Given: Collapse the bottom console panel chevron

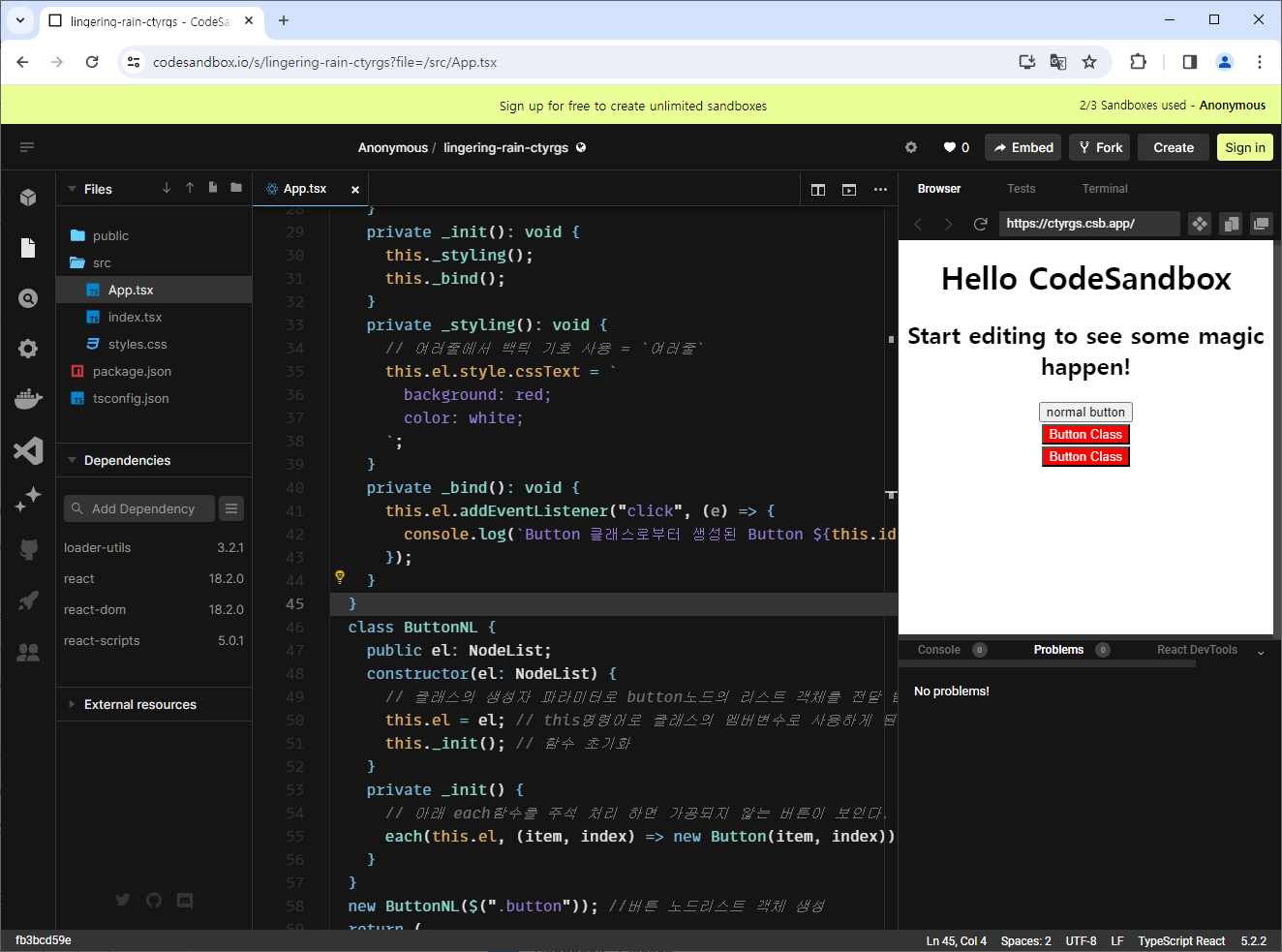Looking at the screenshot, I should [1261, 653].
